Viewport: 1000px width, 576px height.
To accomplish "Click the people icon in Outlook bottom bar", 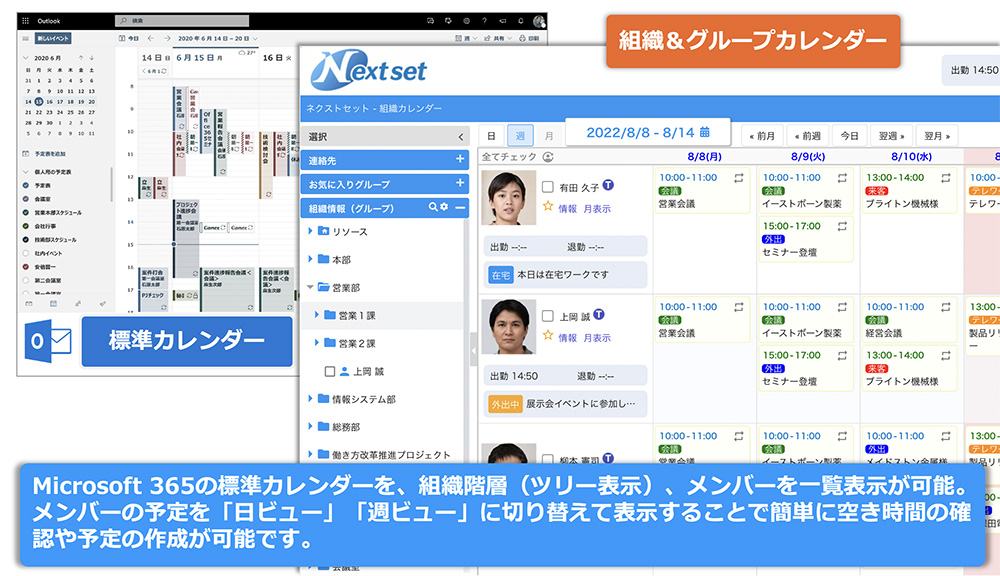I will click(78, 304).
